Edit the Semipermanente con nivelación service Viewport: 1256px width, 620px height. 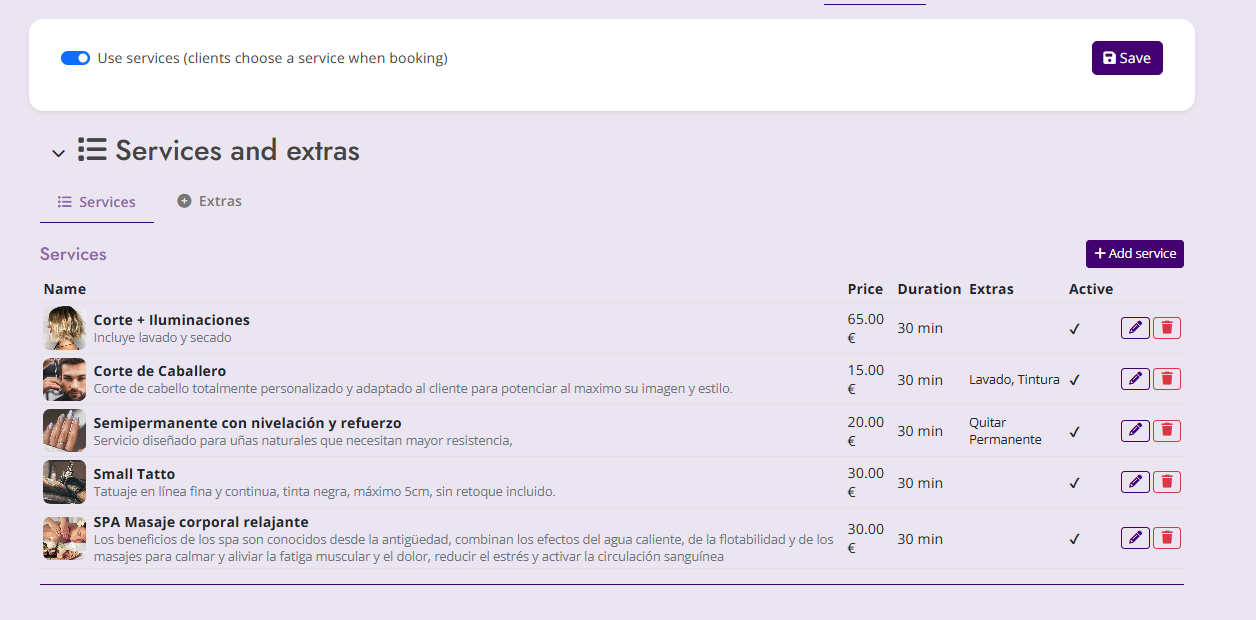1135,431
